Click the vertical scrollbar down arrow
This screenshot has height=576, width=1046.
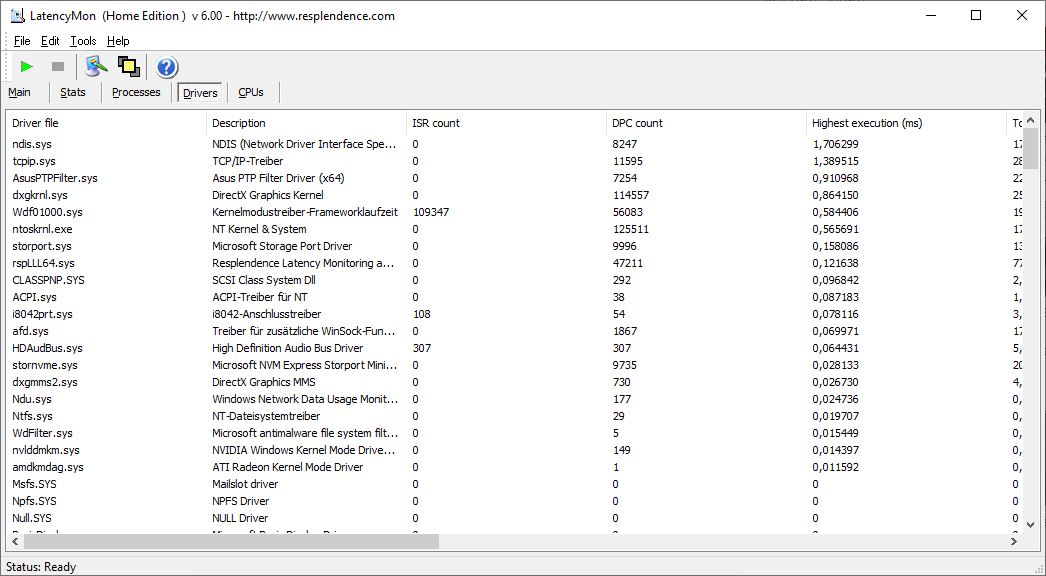click(1031, 523)
